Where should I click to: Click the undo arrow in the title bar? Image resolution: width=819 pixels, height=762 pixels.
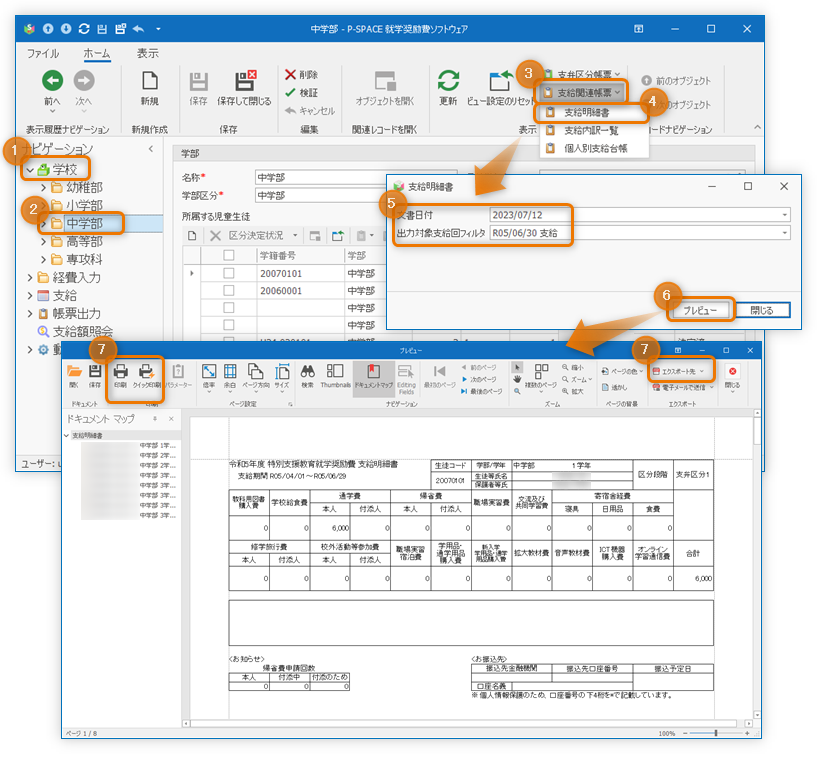138,29
